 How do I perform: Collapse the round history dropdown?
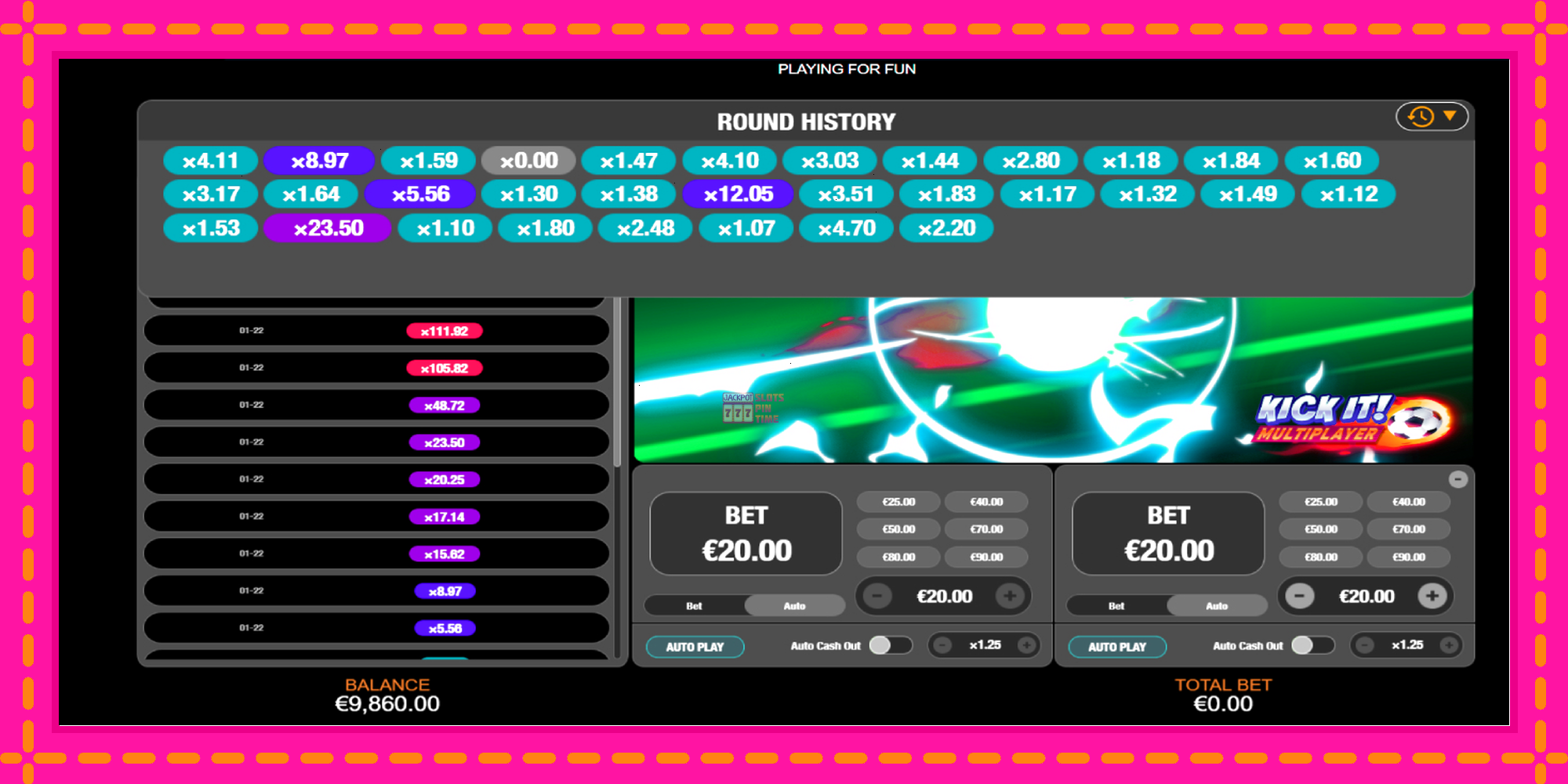pos(1432,117)
